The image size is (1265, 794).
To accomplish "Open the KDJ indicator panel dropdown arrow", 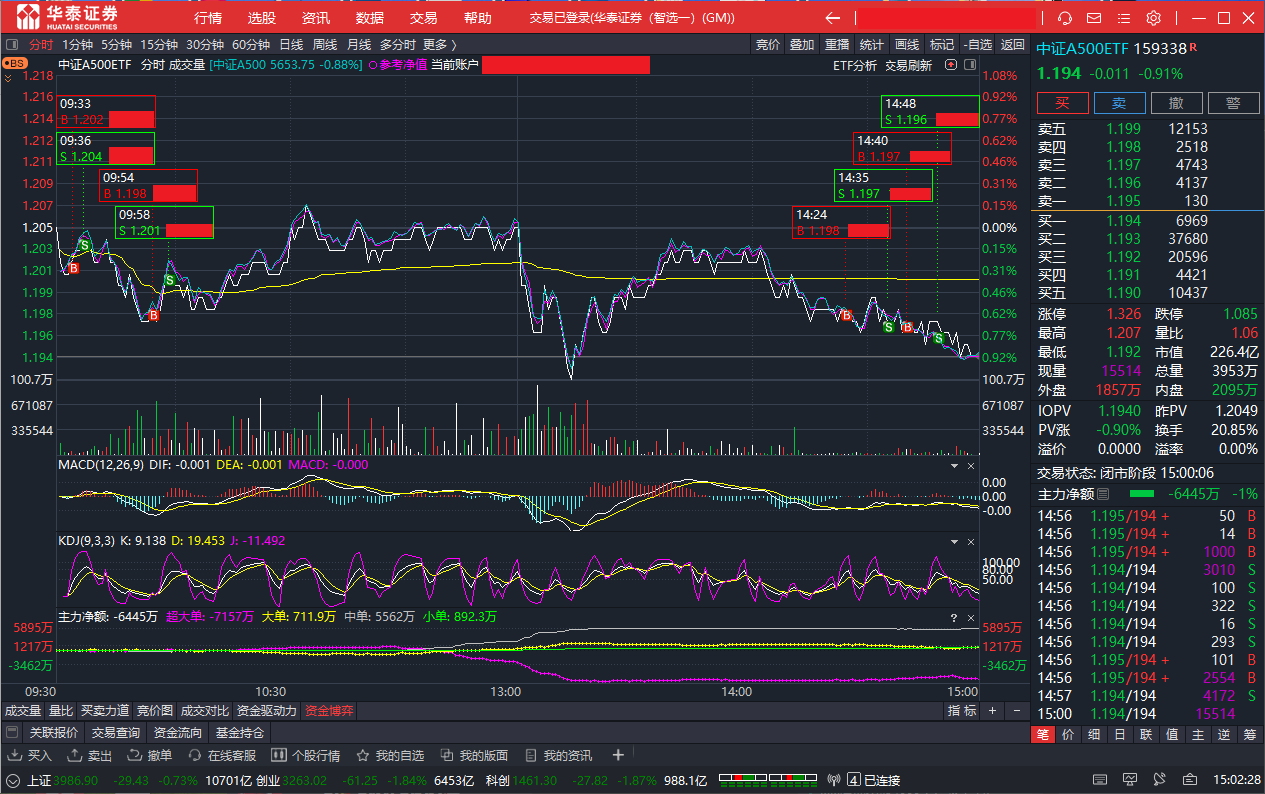I will tap(953, 541).
